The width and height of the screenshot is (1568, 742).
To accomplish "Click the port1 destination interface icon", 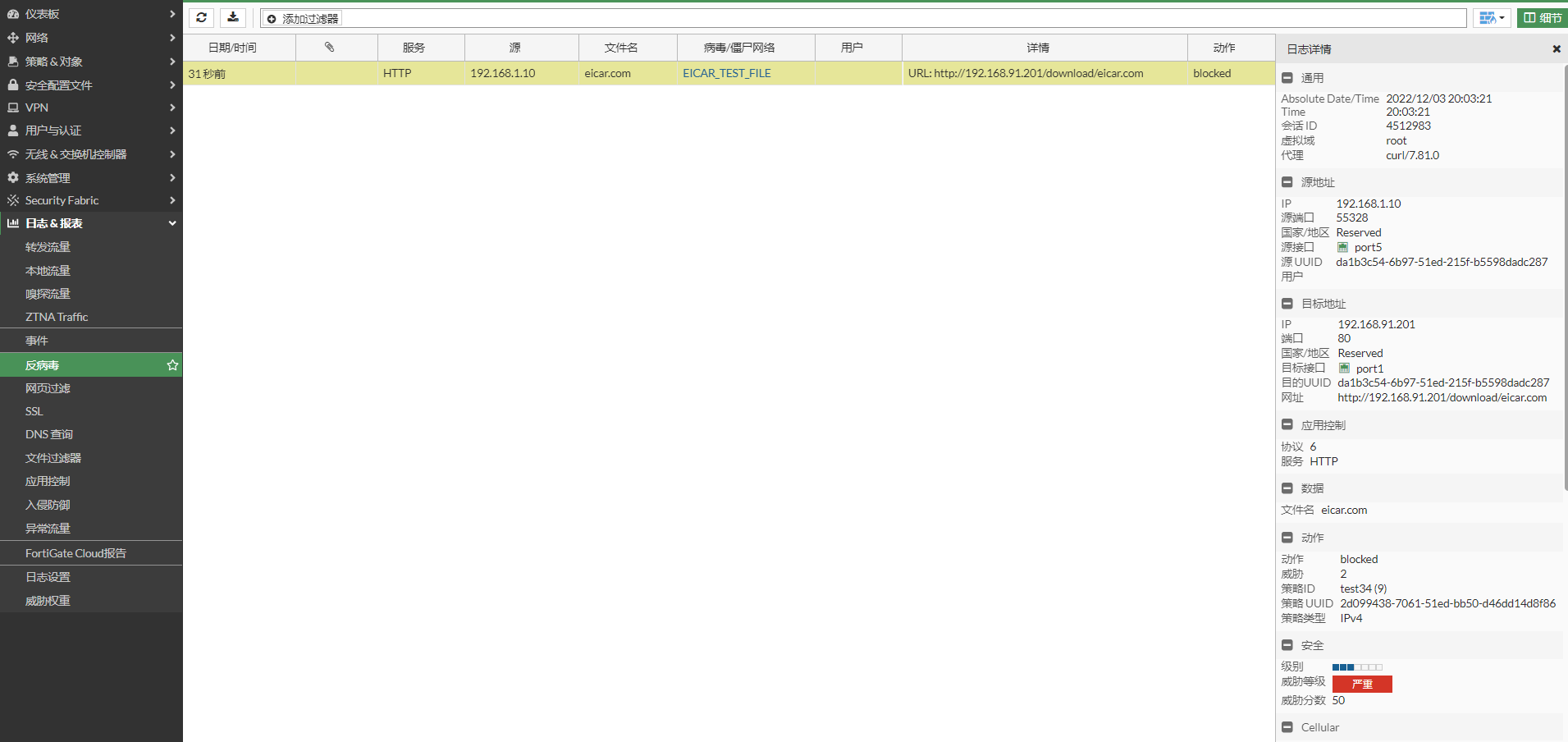I will [1344, 369].
